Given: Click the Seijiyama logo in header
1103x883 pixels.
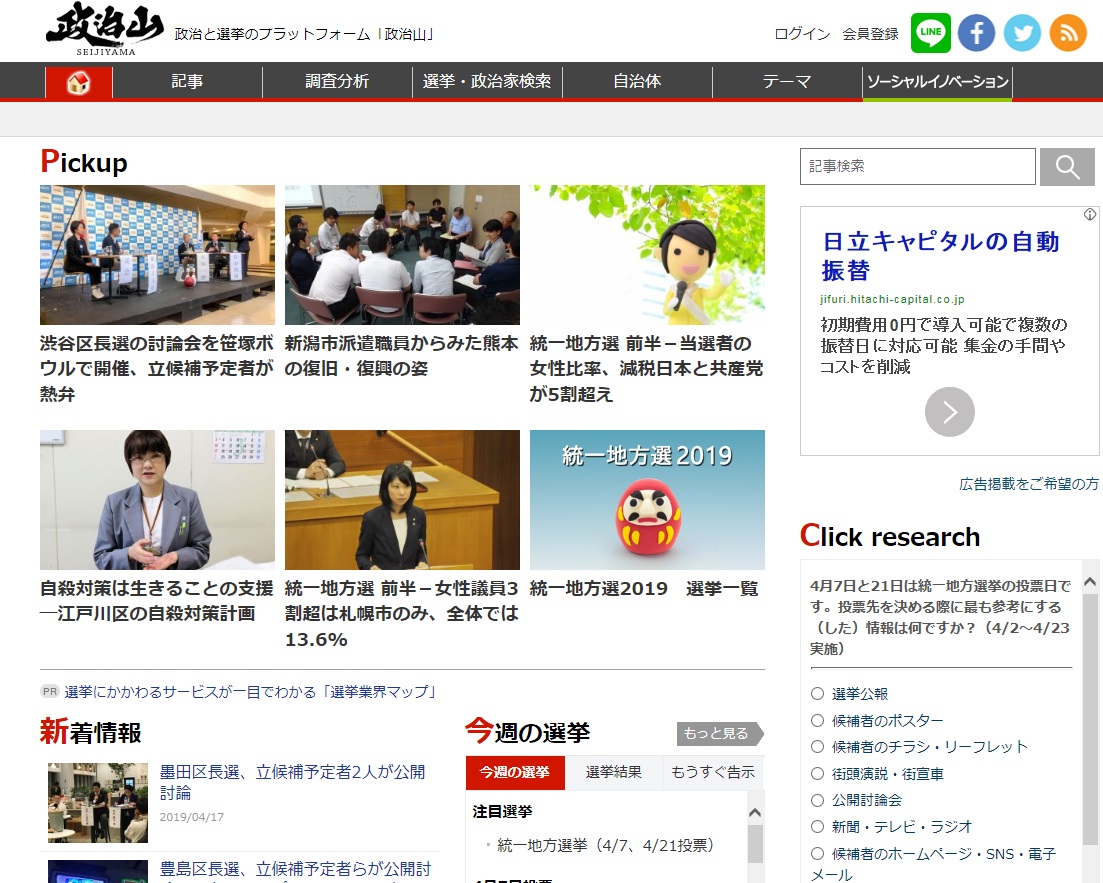Looking at the screenshot, I should 104,30.
